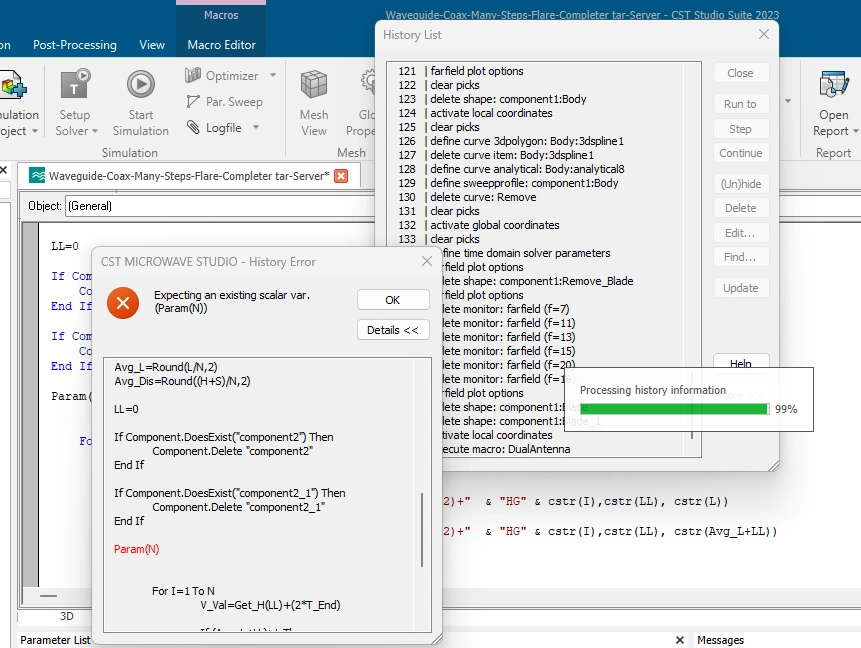The height and width of the screenshot is (648, 861).
Task: Open the Macro Editor tab
Action: pyautogui.click(x=221, y=45)
